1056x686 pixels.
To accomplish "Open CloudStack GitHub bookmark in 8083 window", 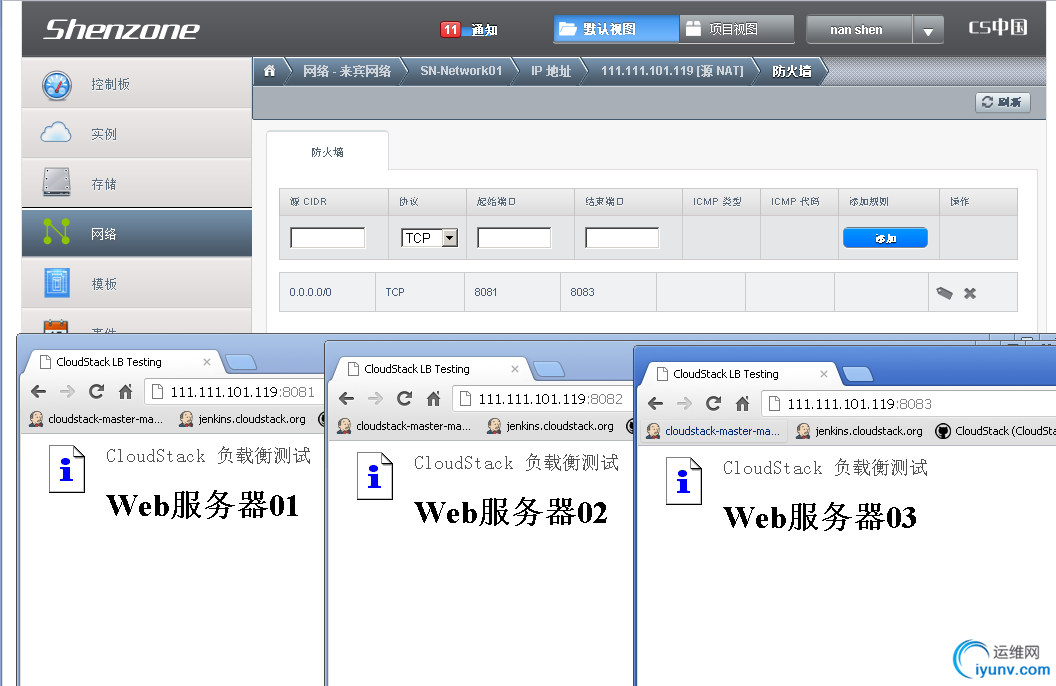I will [x=995, y=431].
